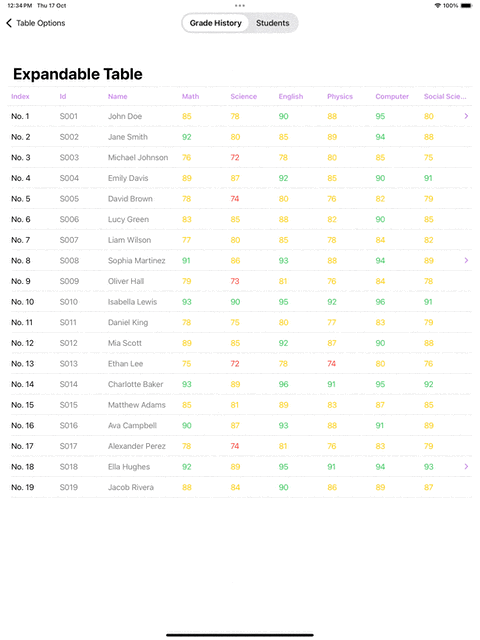Expand the Ella Hughes row chevron
The image size is (480, 640).
tap(466, 467)
